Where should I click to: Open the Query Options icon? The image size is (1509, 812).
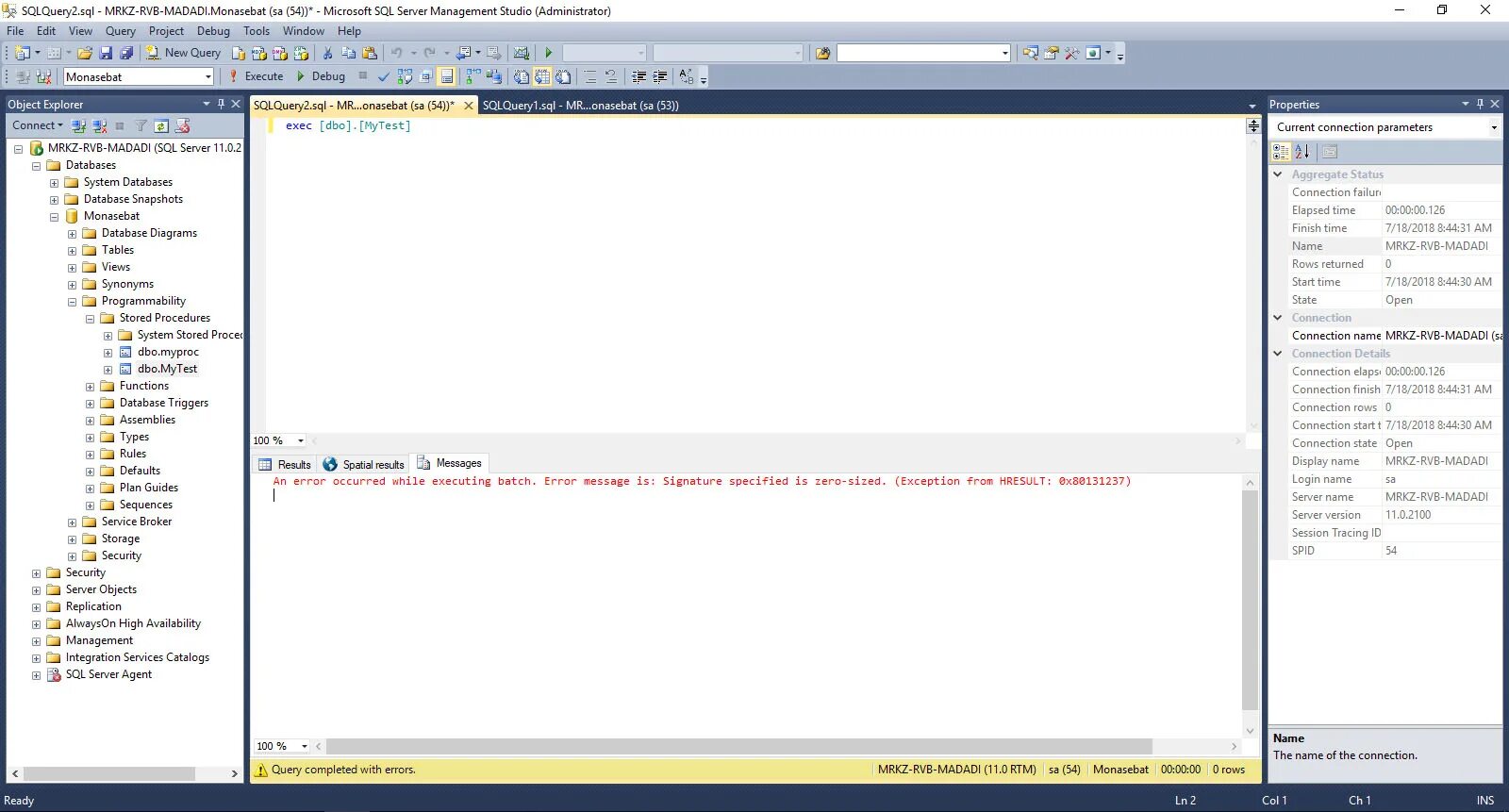(x=425, y=76)
